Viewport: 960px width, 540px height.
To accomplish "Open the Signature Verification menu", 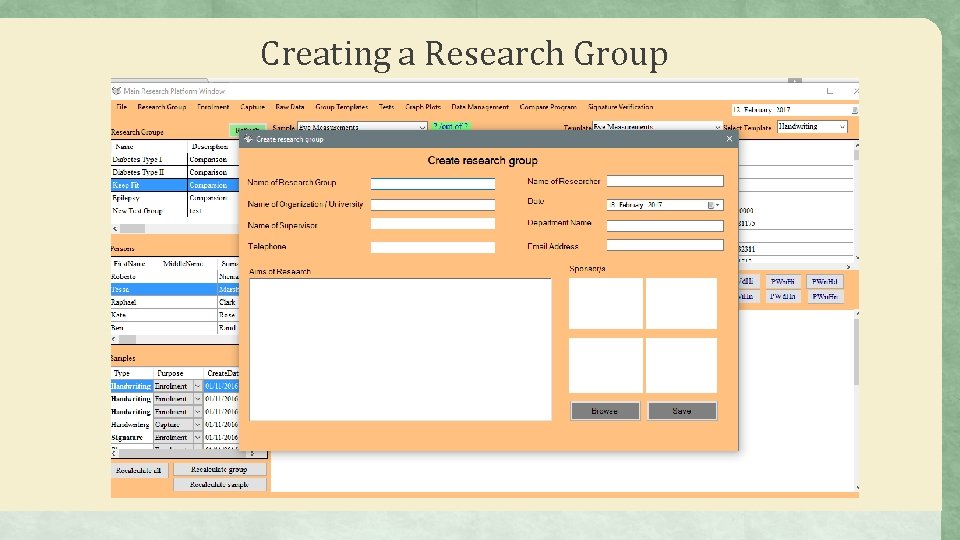I will [x=620, y=107].
